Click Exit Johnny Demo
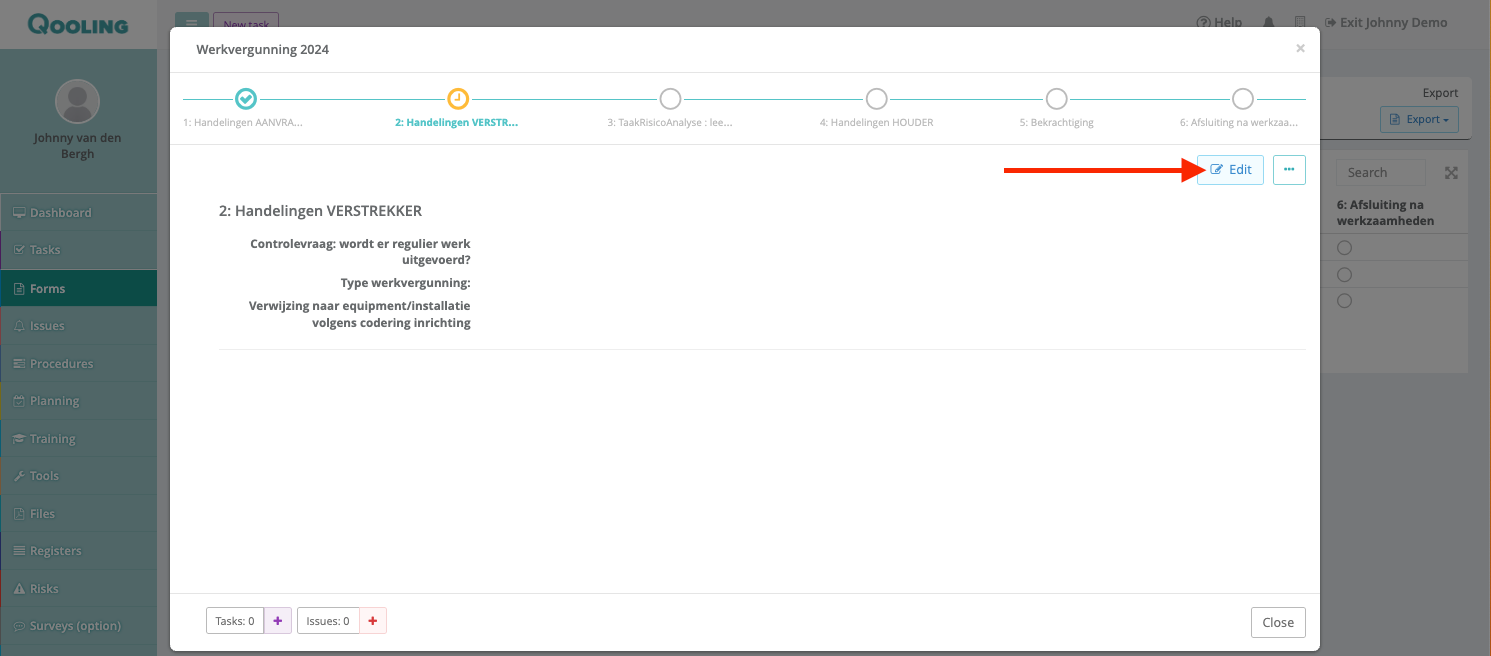Image resolution: width=1491 pixels, height=656 pixels. coord(1386,22)
